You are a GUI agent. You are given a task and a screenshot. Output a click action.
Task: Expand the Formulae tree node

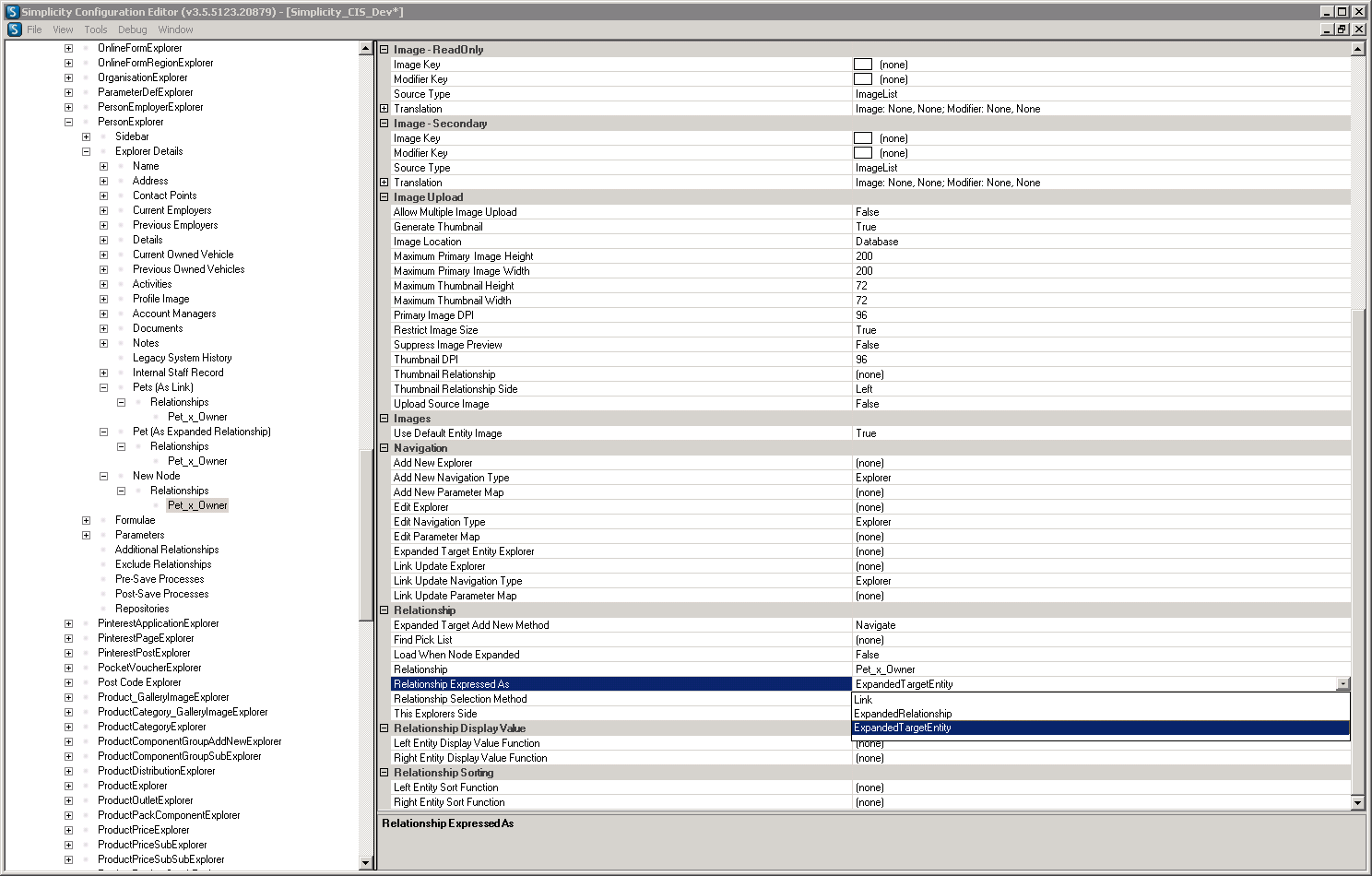(86, 520)
